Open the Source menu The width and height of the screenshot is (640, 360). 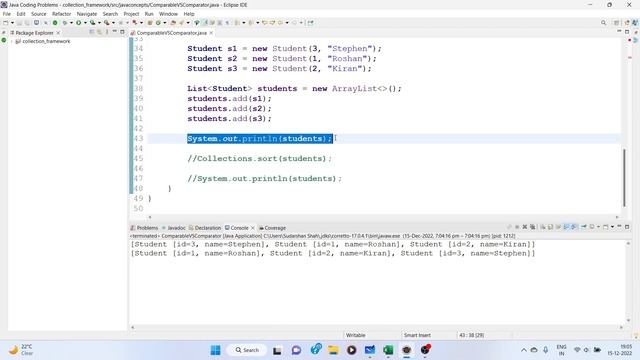[x=39, y=14]
